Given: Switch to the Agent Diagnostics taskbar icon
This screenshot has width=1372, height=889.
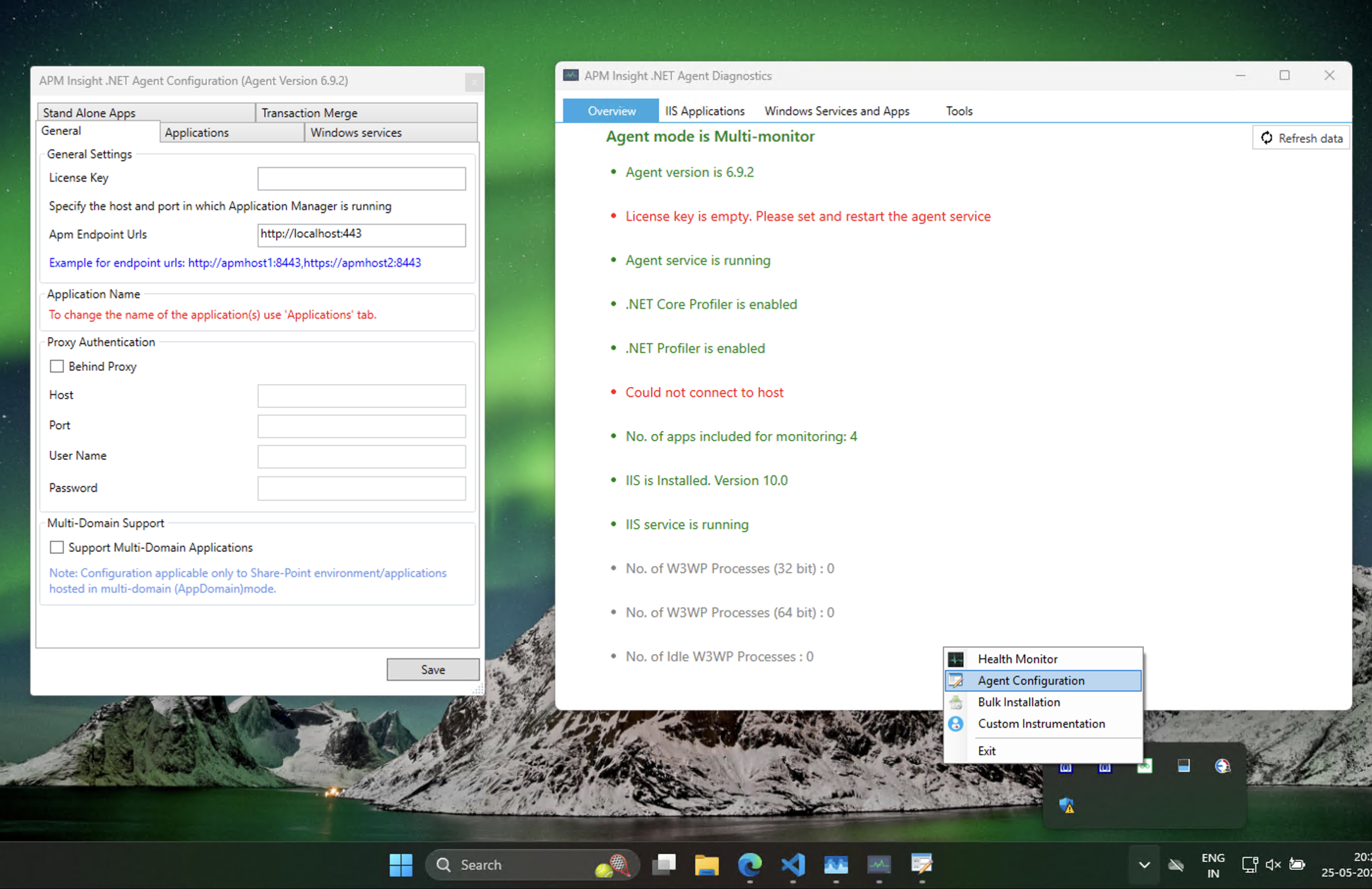Looking at the screenshot, I should pyautogui.click(x=879, y=865).
